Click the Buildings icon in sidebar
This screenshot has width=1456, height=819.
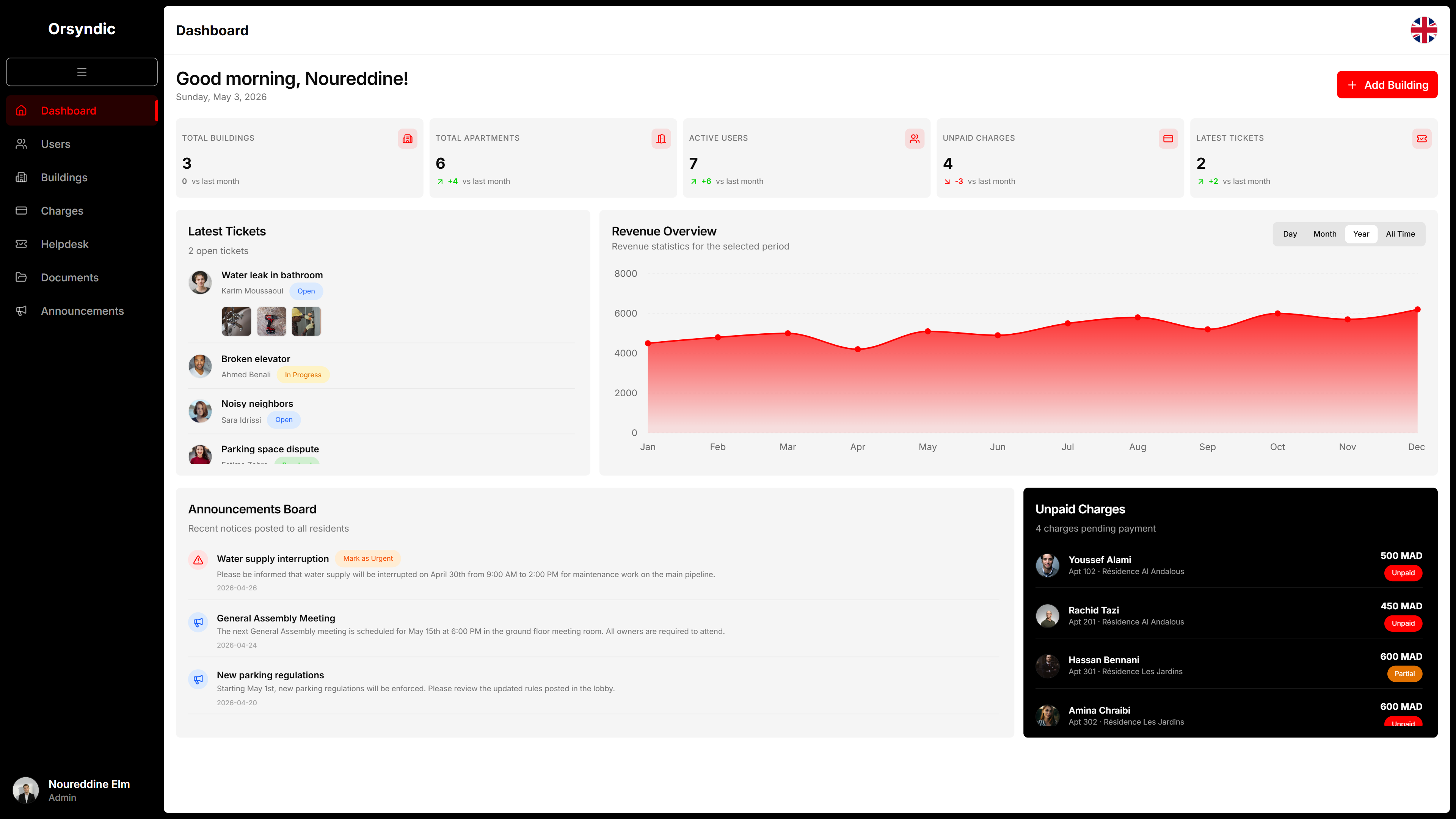(x=22, y=177)
